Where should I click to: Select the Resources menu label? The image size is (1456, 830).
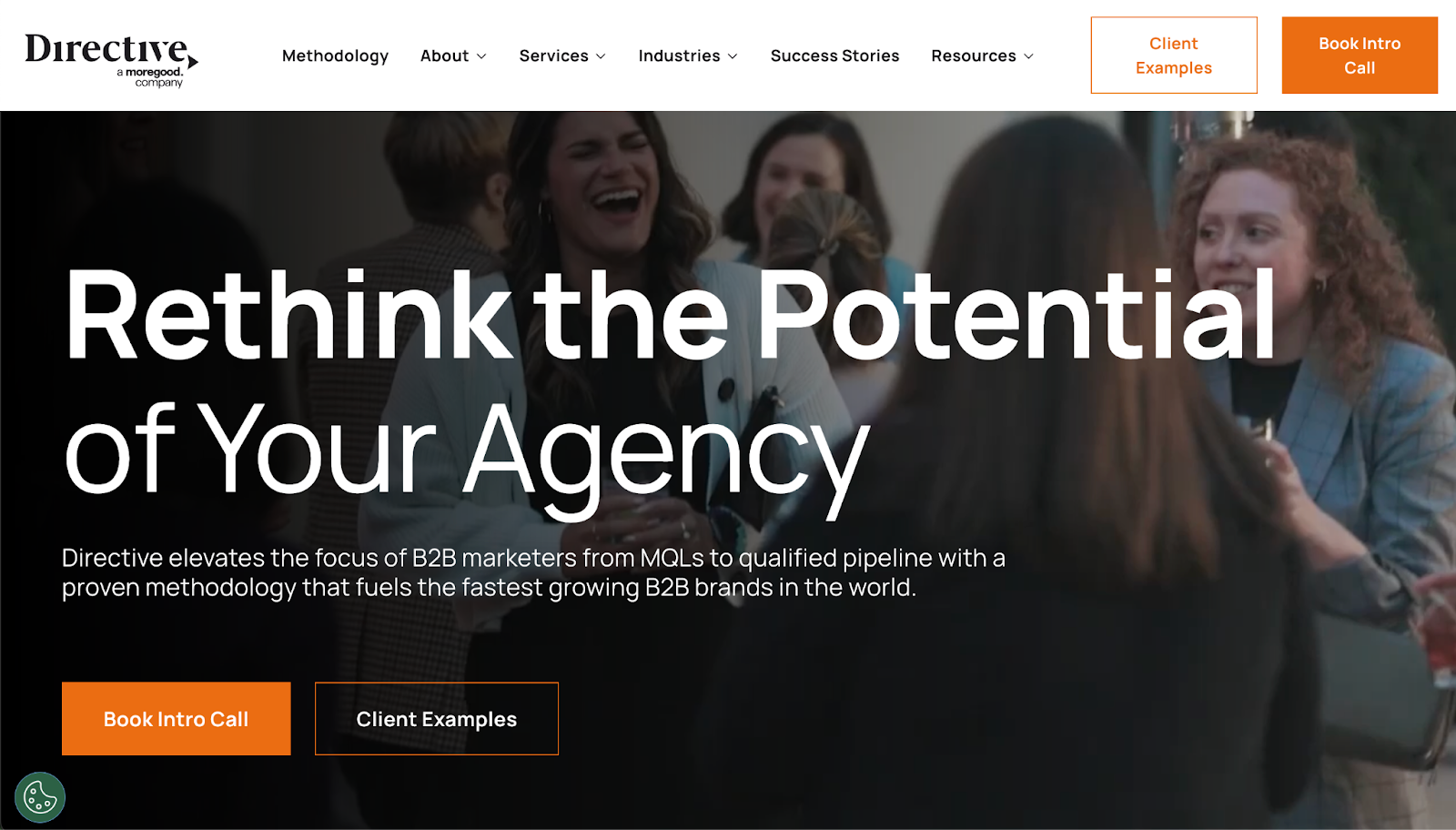coord(973,56)
